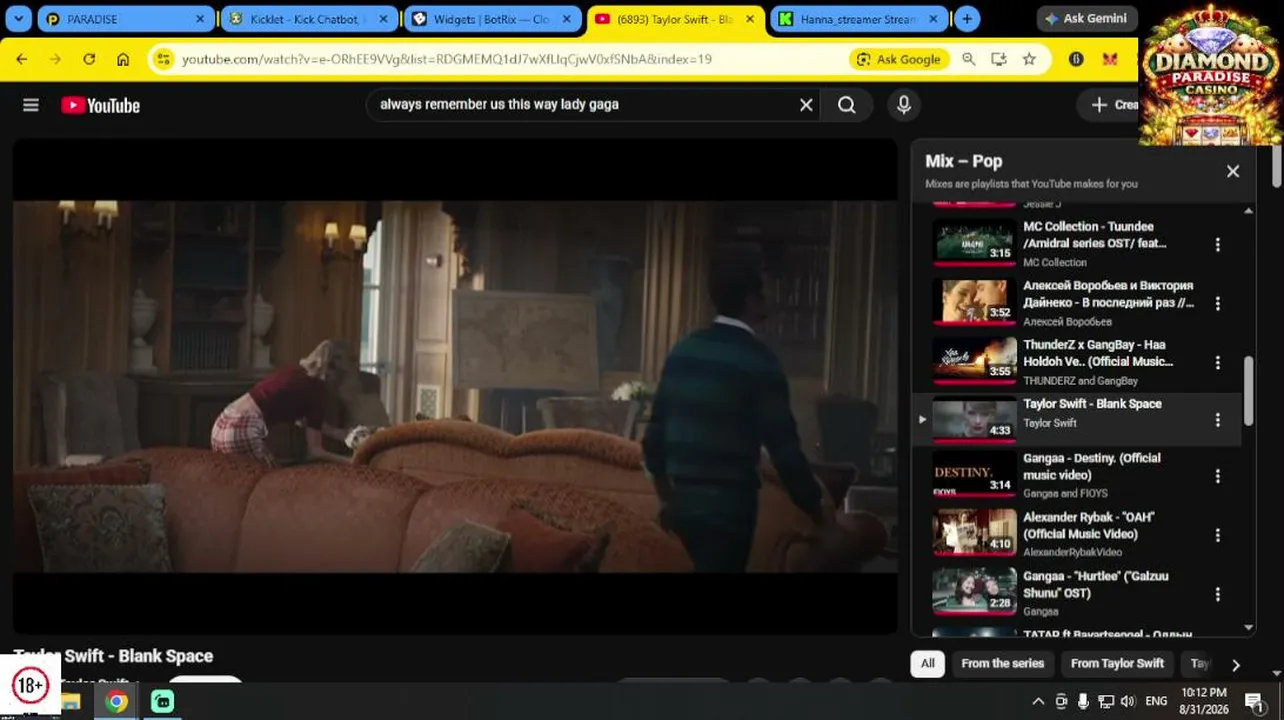Run the YouTube search with magnifier button
The height and width of the screenshot is (720, 1284).
[x=847, y=105]
